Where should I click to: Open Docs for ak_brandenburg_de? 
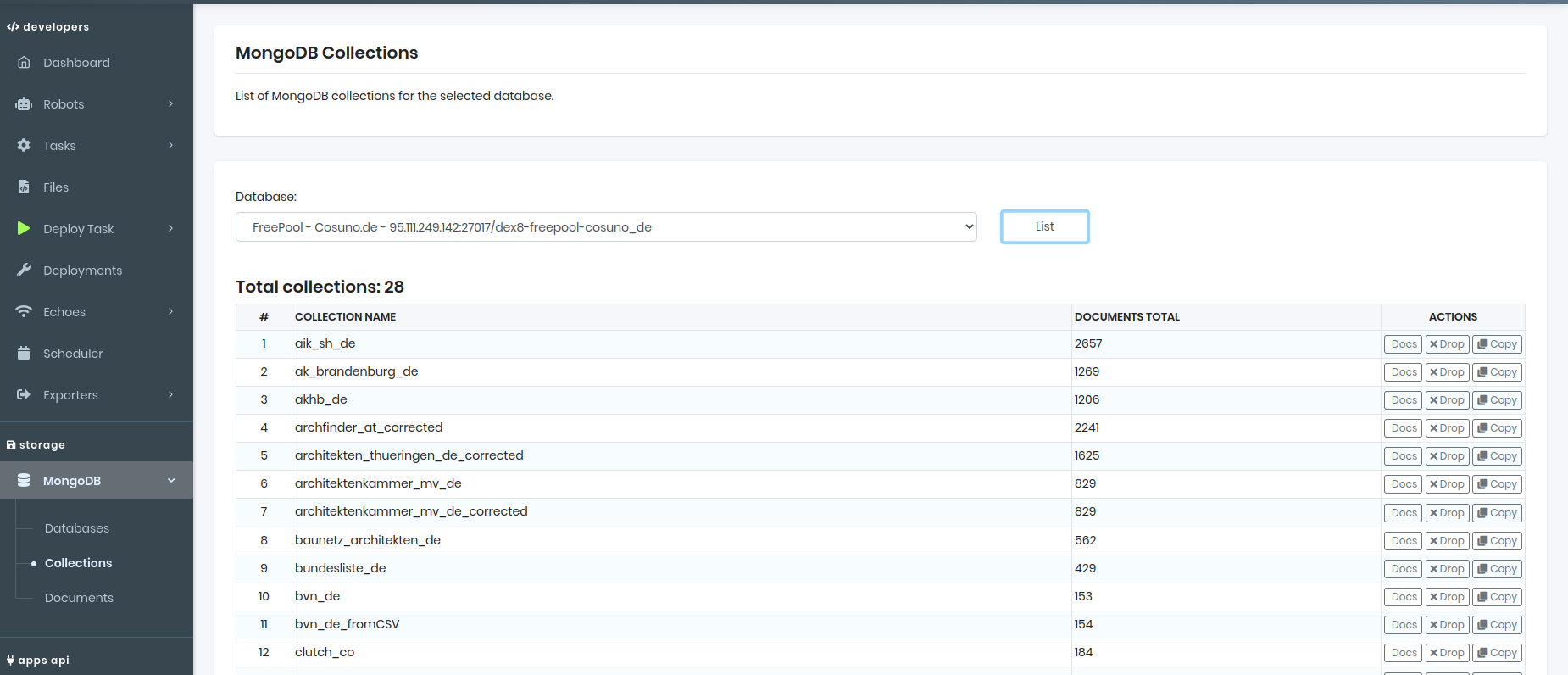[1404, 372]
